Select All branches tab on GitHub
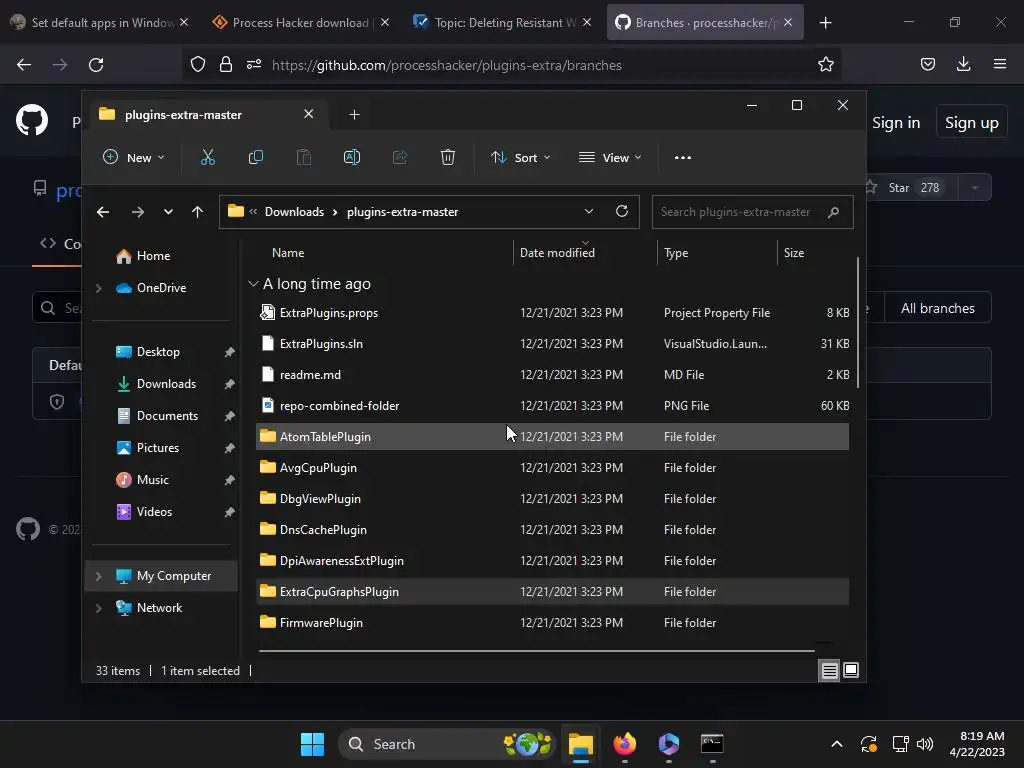The height and width of the screenshot is (768, 1024). (937, 308)
